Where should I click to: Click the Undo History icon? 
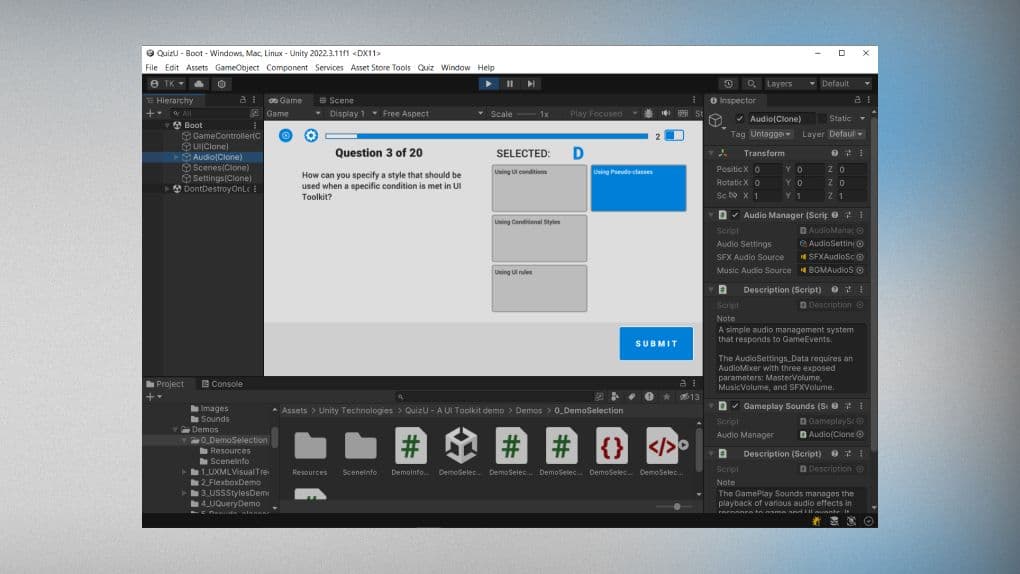point(729,84)
